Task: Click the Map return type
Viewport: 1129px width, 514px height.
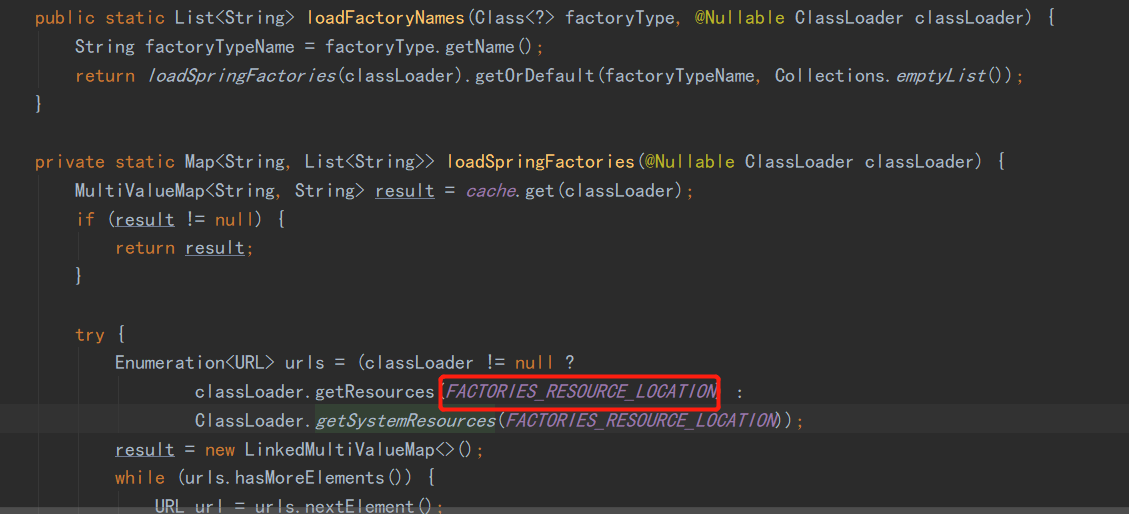Action: coord(199,162)
